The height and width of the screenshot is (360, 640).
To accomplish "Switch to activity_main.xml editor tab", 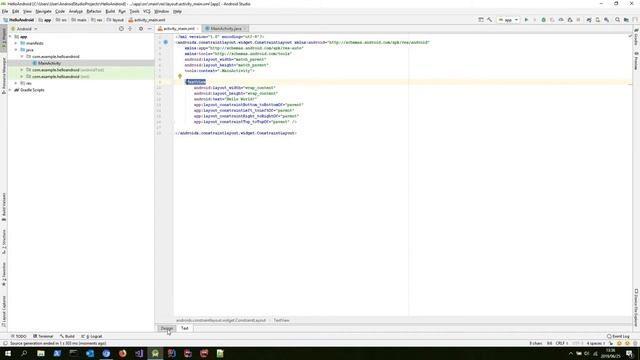I will [178, 29].
